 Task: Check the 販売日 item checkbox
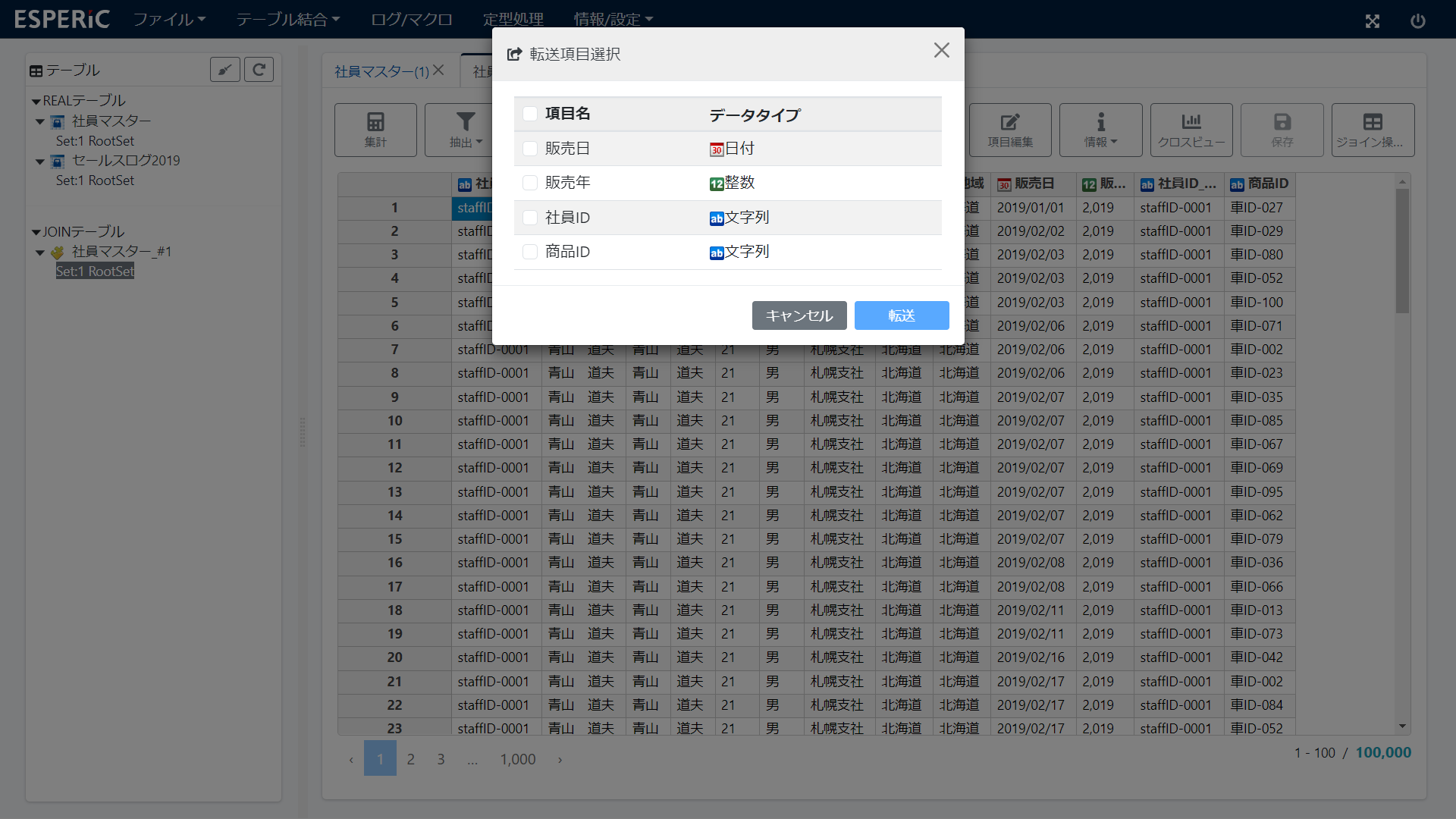[530, 149]
